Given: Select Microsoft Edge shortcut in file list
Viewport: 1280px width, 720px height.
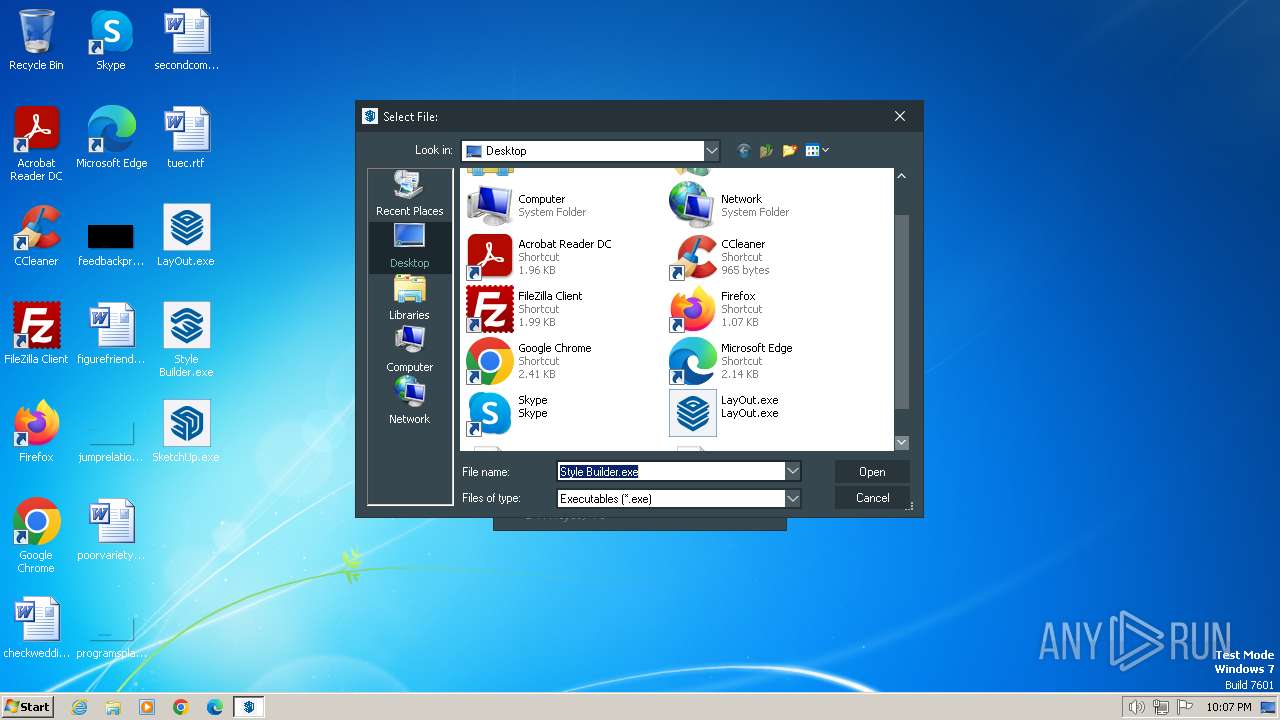Looking at the screenshot, I should [x=767, y=361].
